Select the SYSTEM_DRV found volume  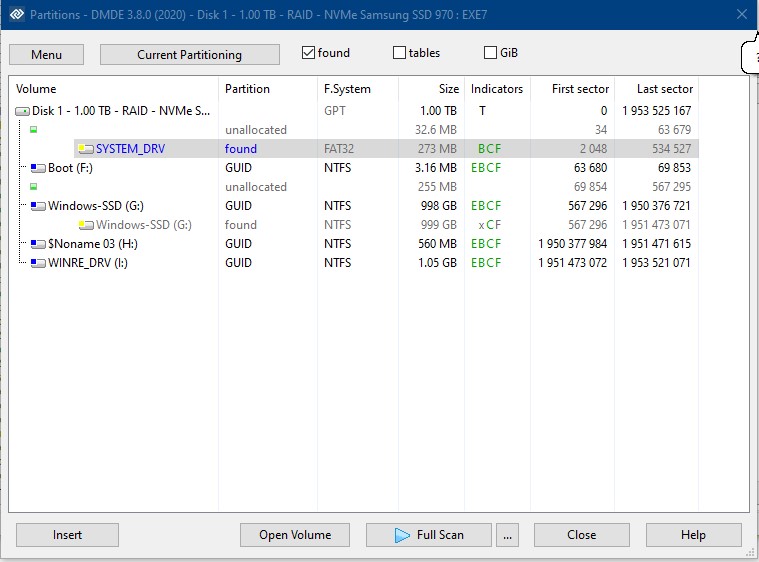pos(386,149)
